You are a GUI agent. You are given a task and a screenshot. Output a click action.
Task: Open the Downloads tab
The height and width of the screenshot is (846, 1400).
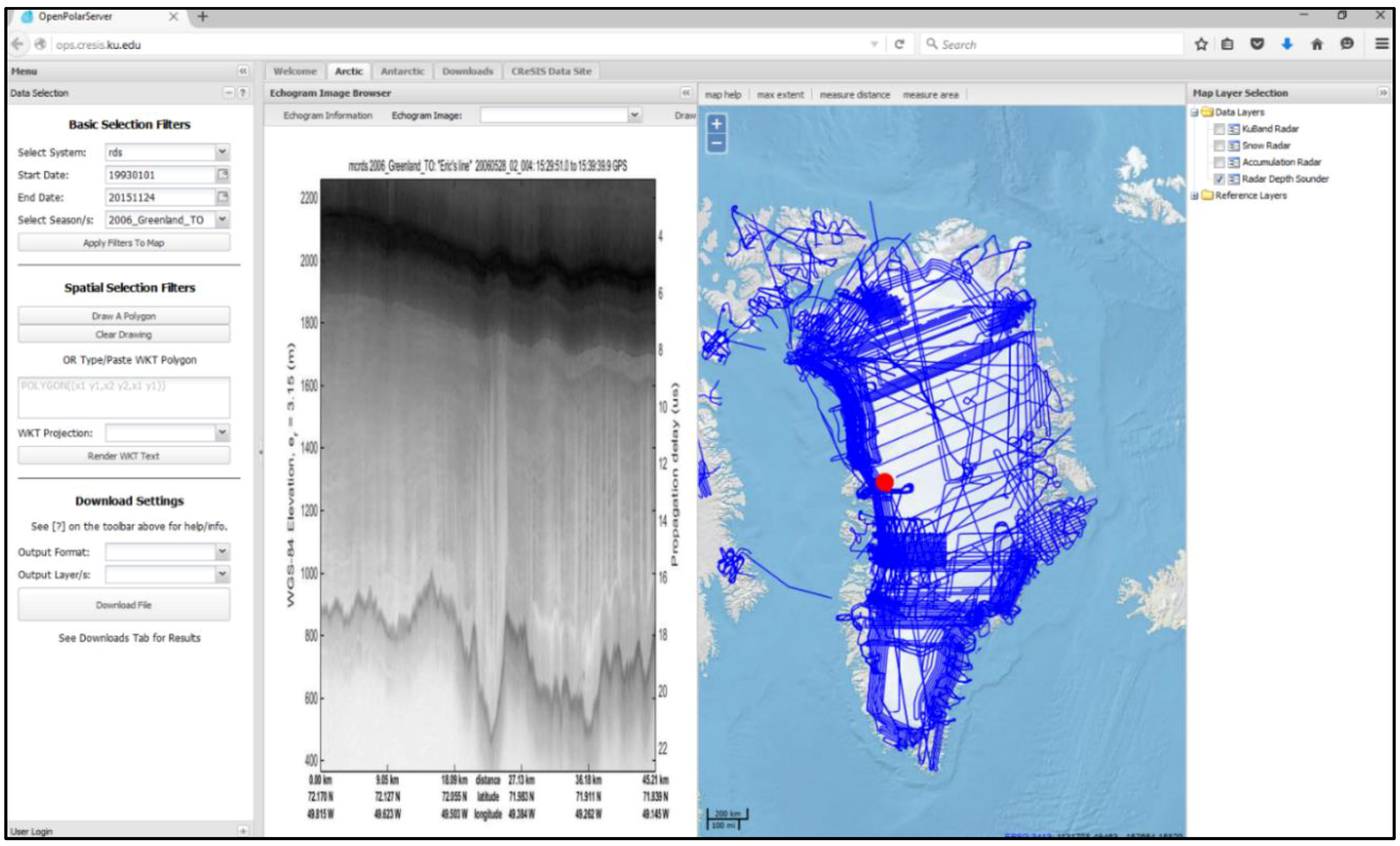[x=467, y=71]
